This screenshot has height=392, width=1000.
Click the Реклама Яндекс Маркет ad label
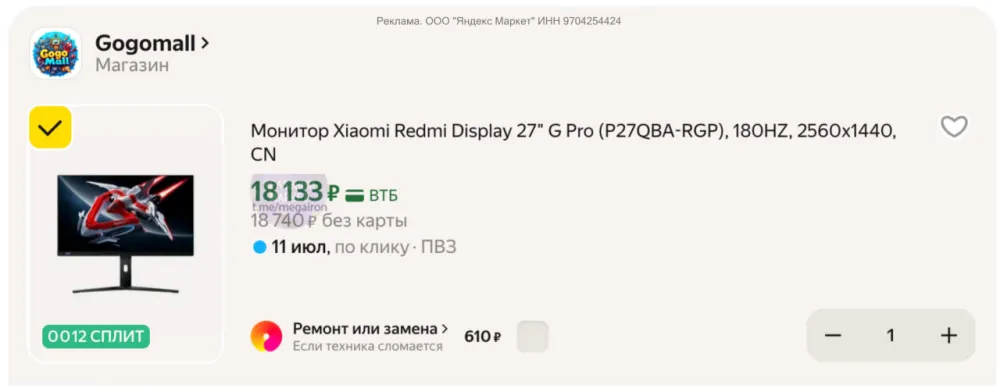click(499, 21)
